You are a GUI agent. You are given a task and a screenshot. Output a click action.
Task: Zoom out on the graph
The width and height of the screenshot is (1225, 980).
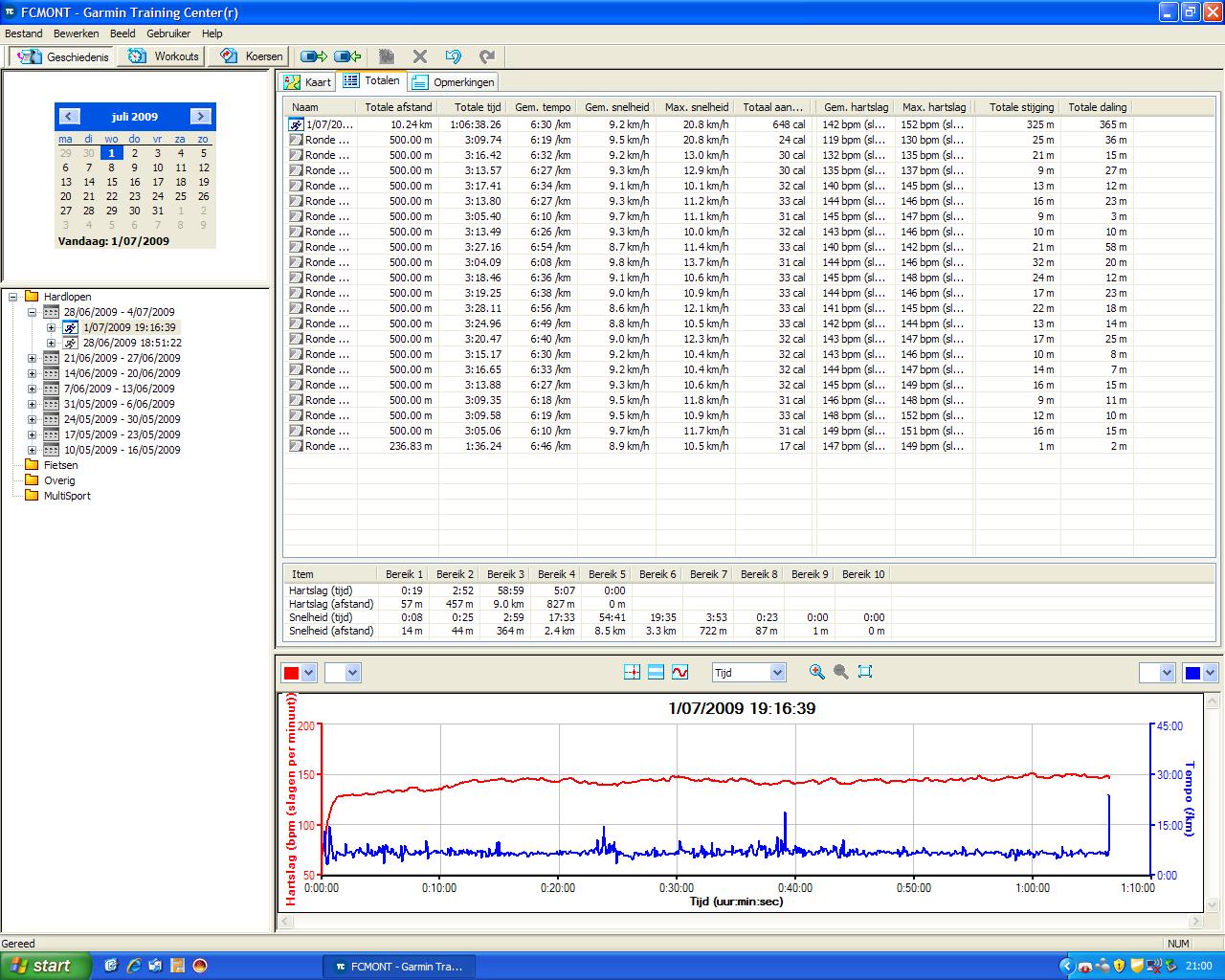click(x=840, y=672)
